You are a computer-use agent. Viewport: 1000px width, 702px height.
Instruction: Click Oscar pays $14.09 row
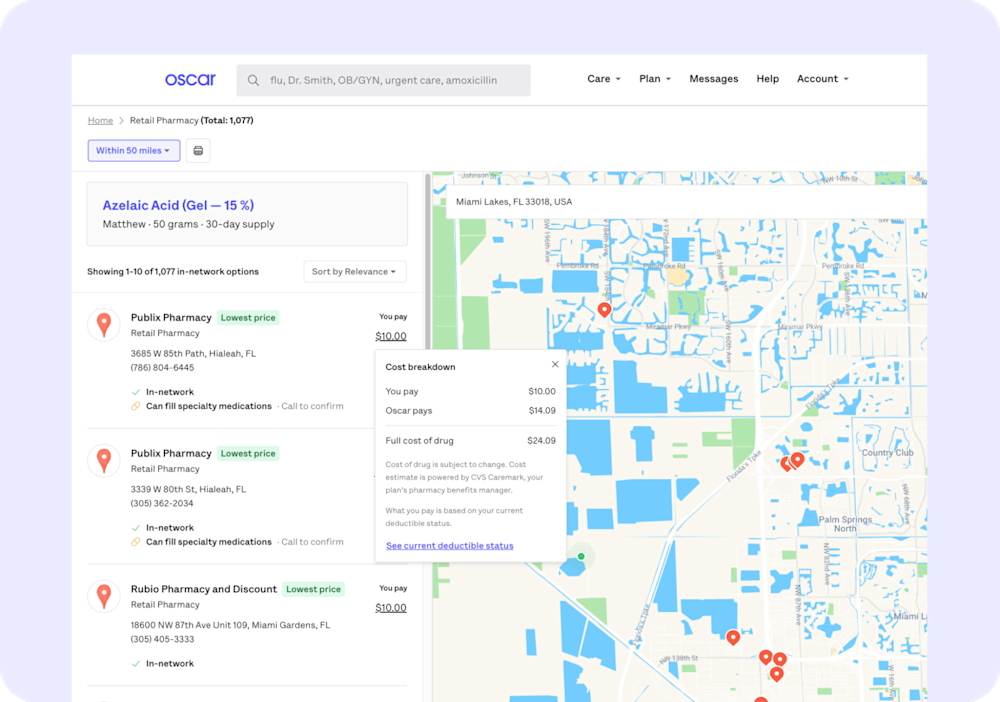[470, 411]
